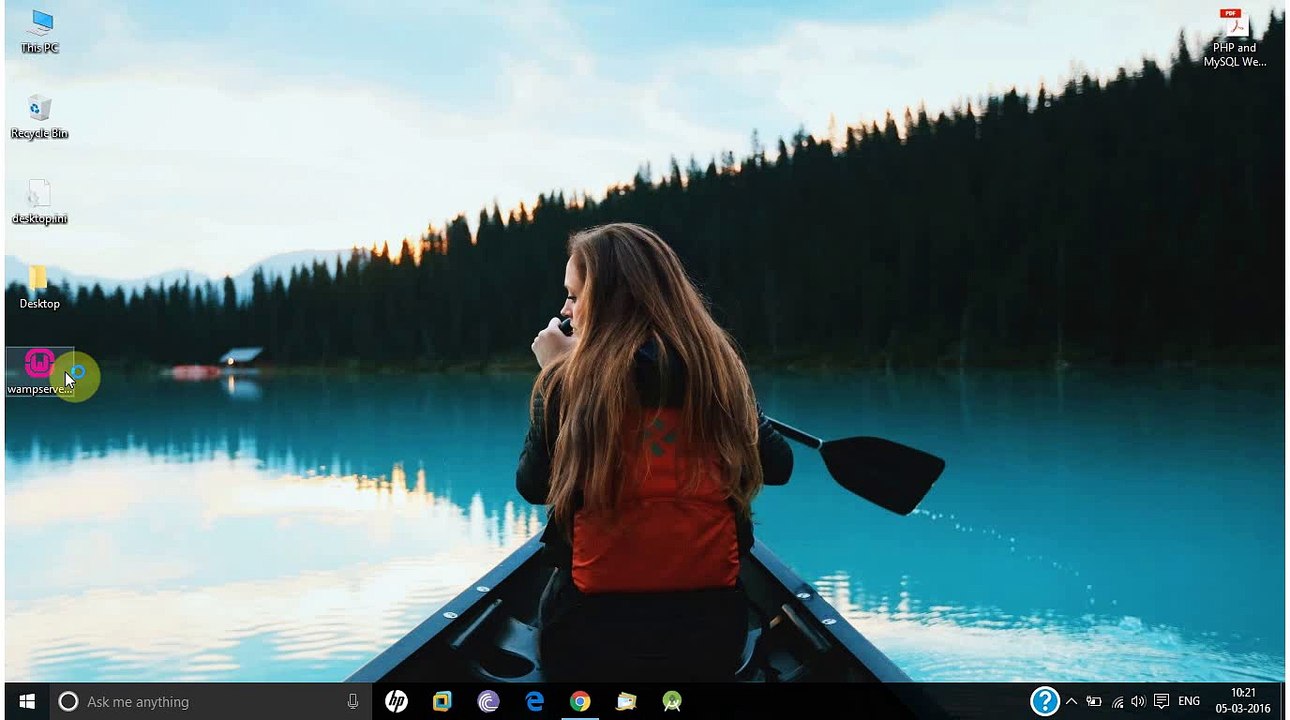Open the Windows Start menu

pyautogui.click(x=27, y=702)
